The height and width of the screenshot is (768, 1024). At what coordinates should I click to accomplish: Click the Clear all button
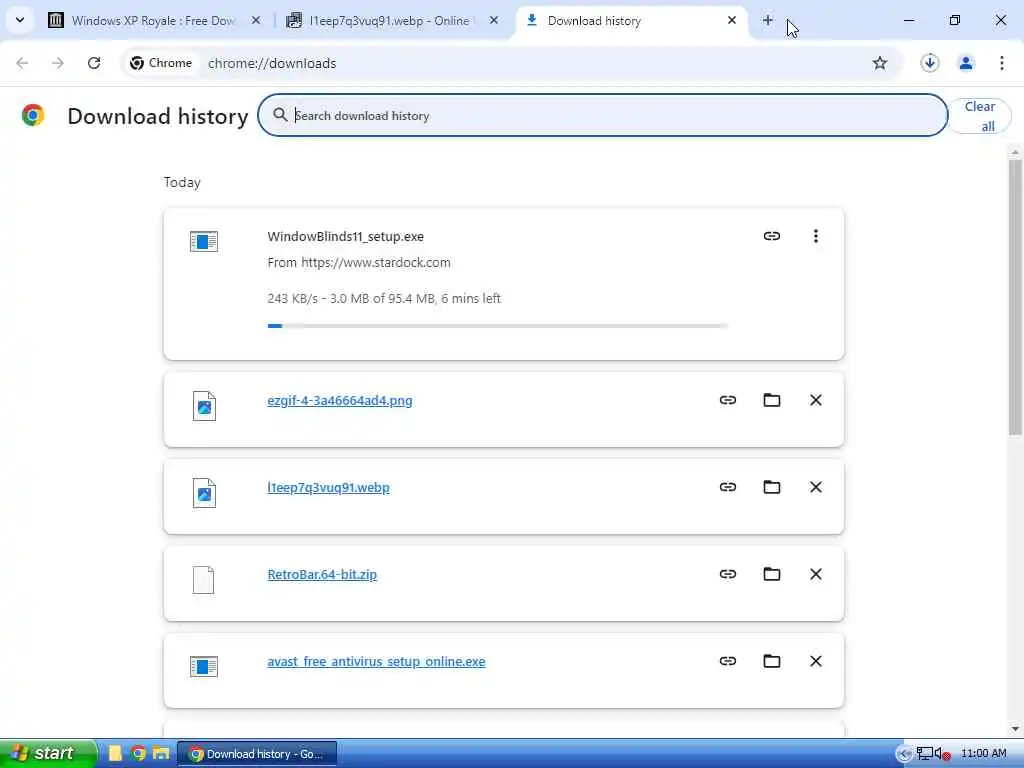980,116
